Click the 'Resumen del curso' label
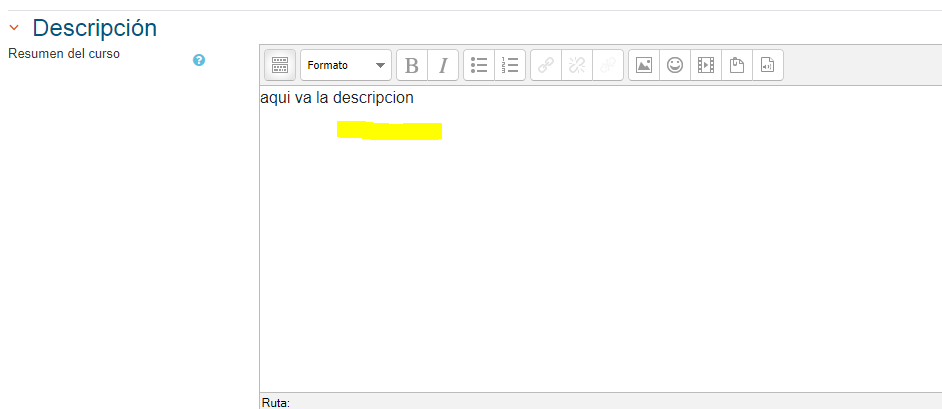The height and width of the screenshot is (409, 942). coord(64,53)
